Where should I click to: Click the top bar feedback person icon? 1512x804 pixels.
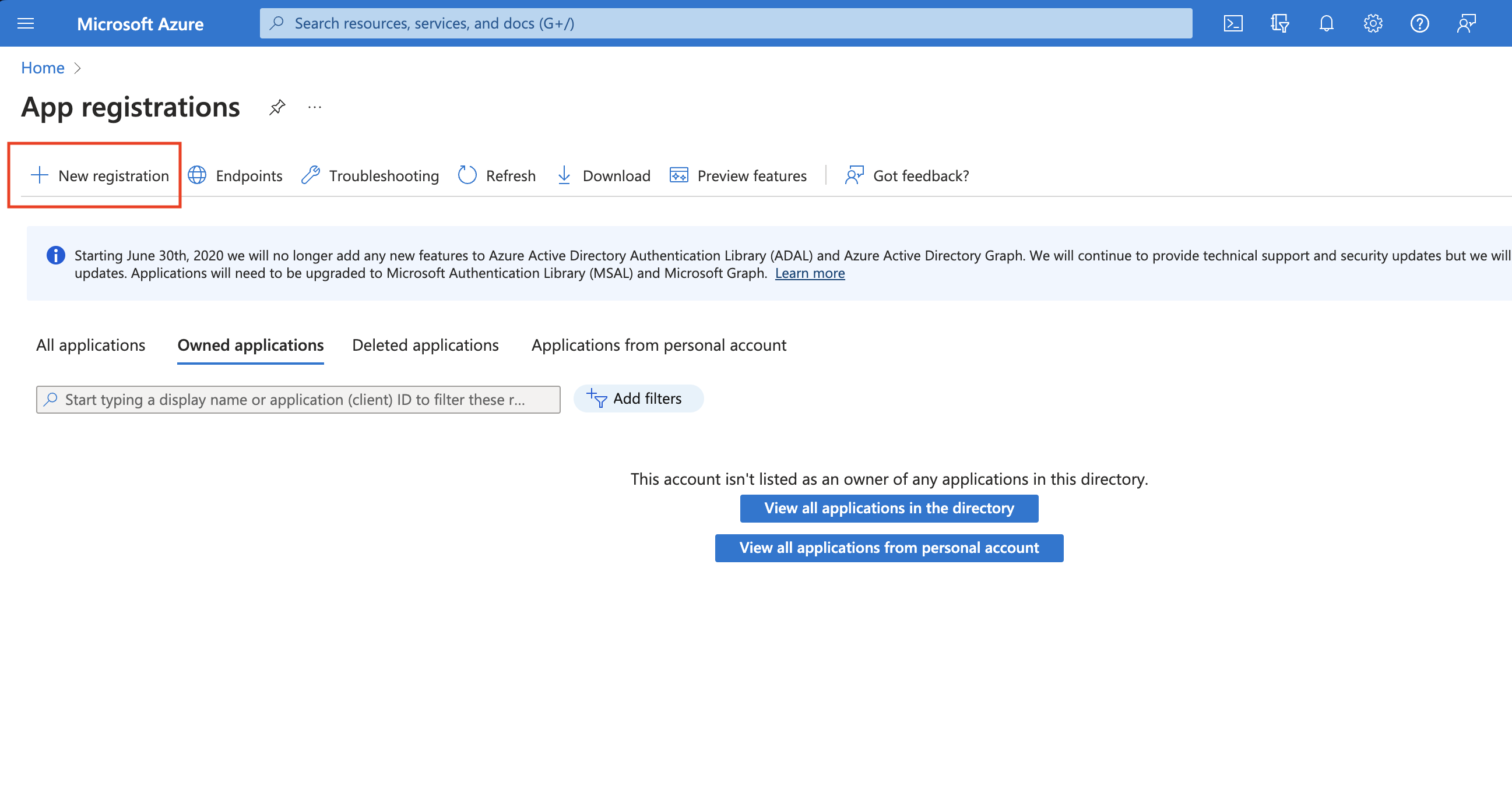(x=1466, y=23)
